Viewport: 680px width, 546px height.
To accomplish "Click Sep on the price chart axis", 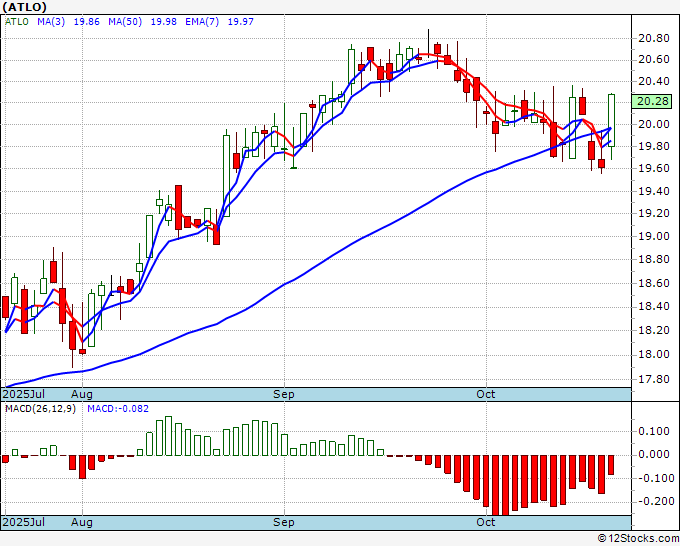I will point(284,394).
